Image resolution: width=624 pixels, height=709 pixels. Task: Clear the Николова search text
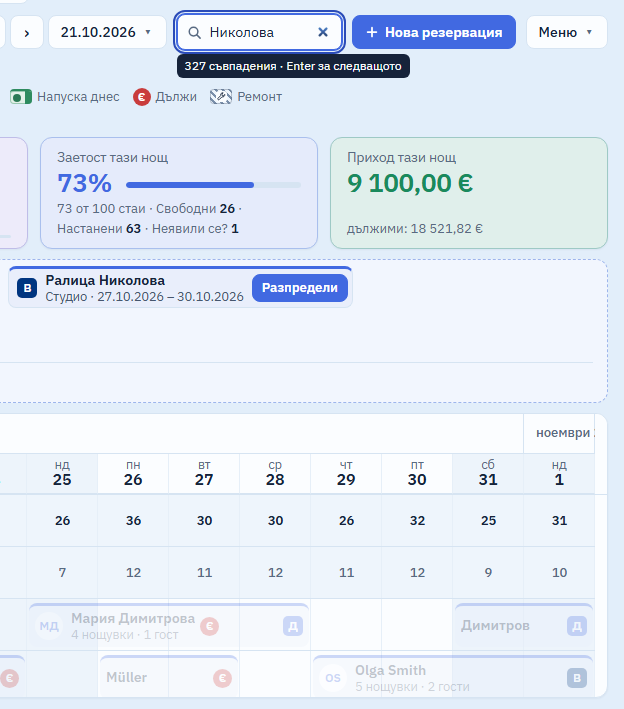pyautogui.click(x=323, y=32)
